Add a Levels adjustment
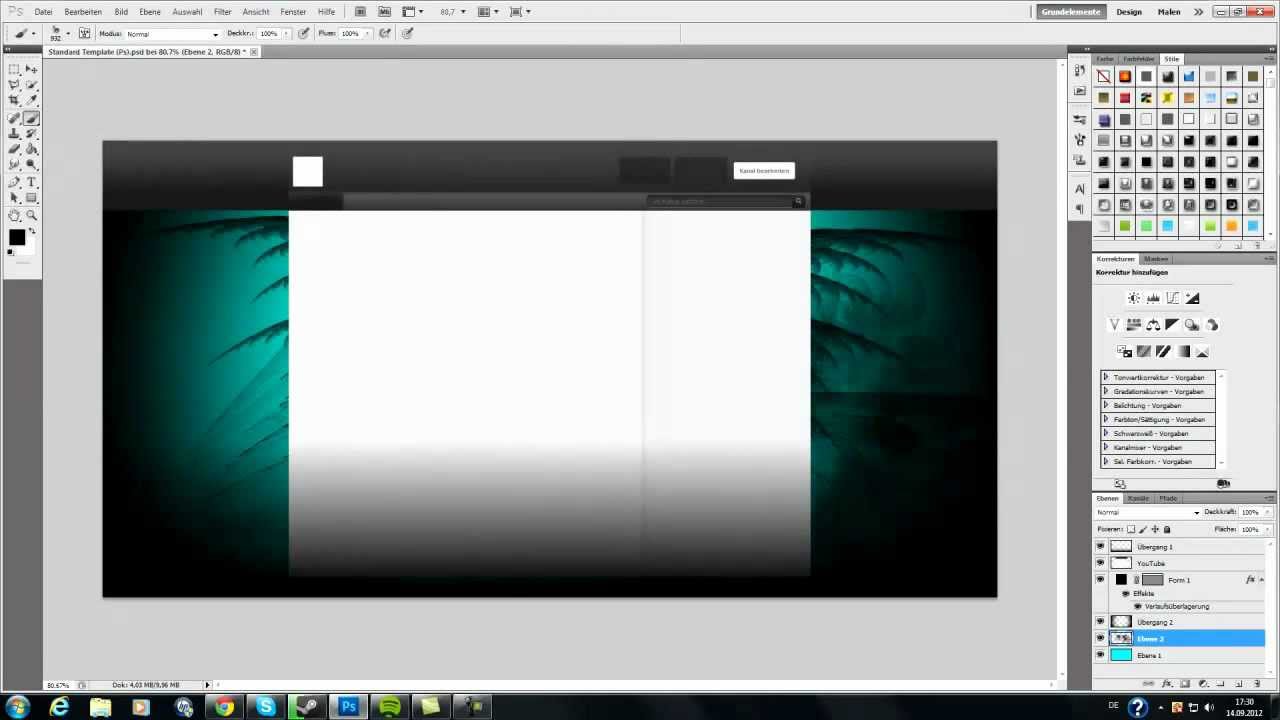This screenshot has width=1280, height=720. pos(1153,298)
